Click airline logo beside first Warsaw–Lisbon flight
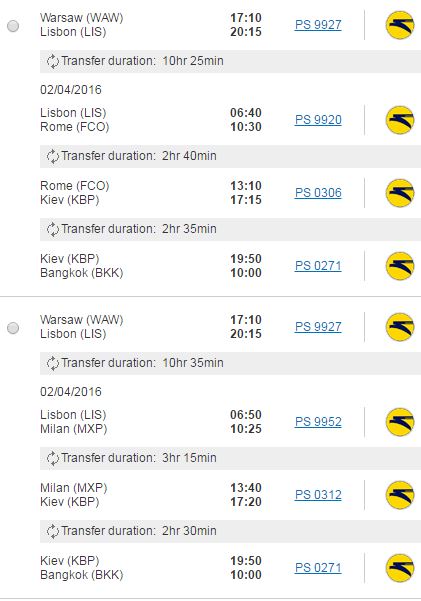421x601 pixels. 400,25
